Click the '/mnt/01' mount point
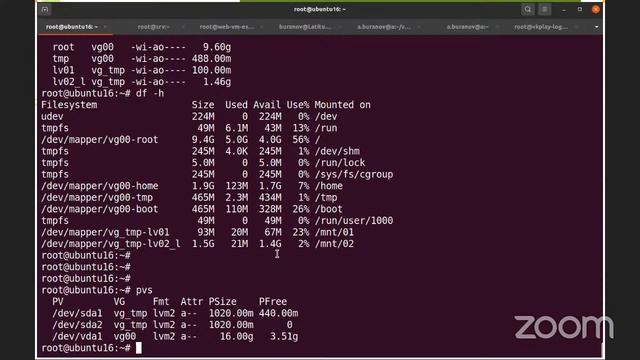The image size is (640, 360). pos(334,232)
